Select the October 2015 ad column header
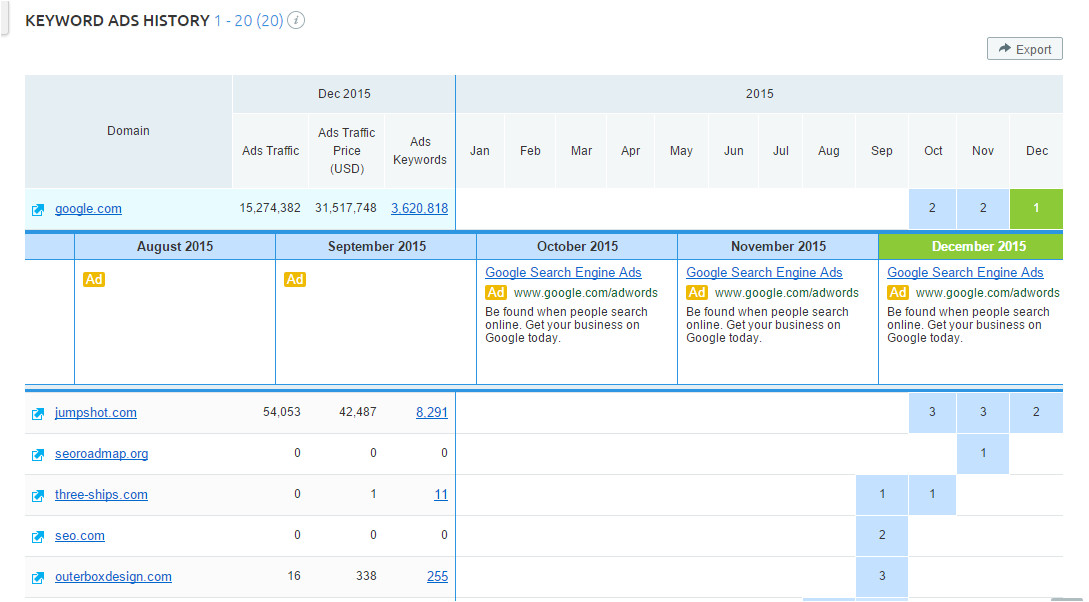This screenshot has height=602, width=1089. pyautogui.click(x=577, y=247)
